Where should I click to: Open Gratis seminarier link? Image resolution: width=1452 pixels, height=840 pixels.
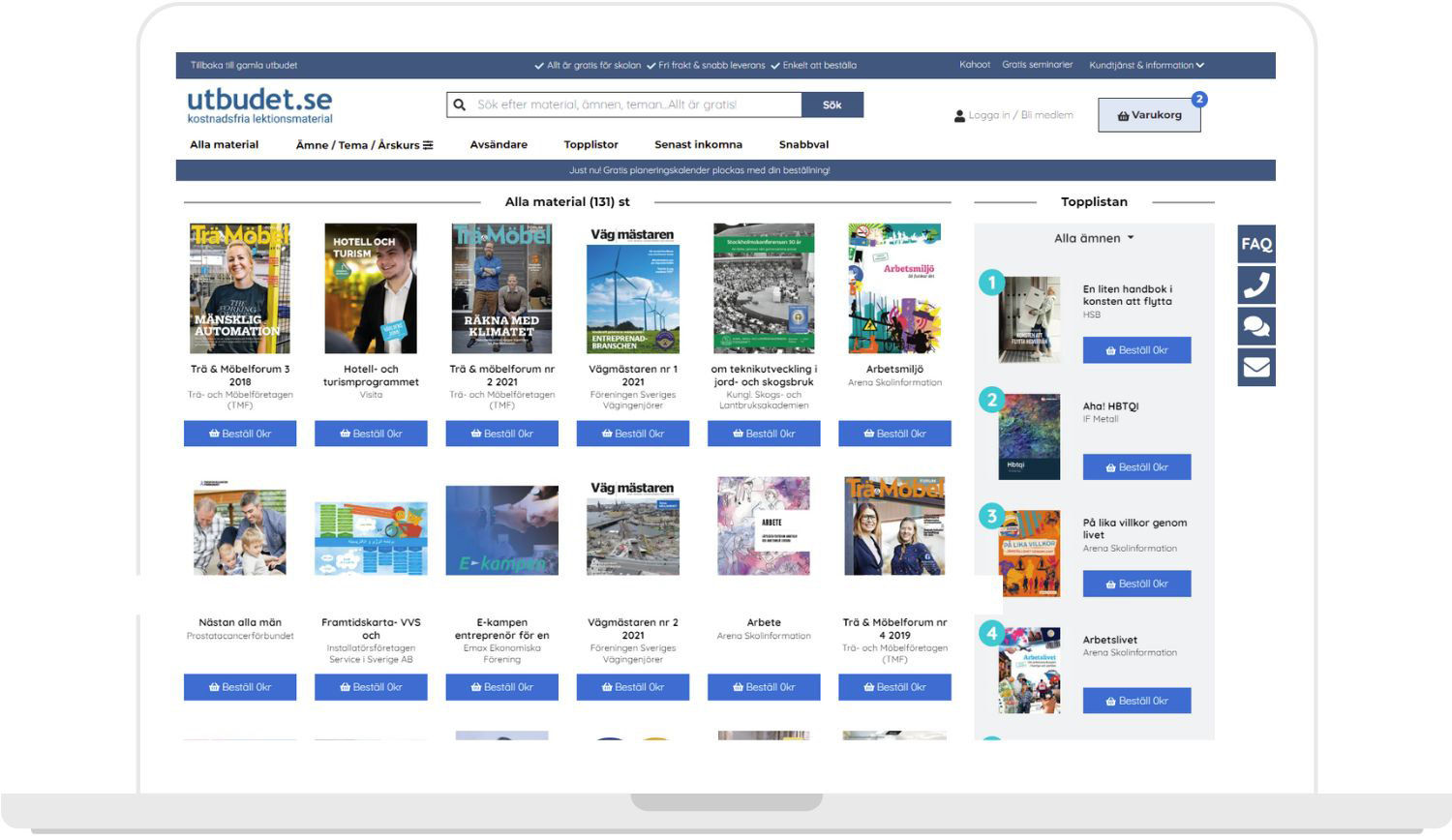pos(1037,65)
